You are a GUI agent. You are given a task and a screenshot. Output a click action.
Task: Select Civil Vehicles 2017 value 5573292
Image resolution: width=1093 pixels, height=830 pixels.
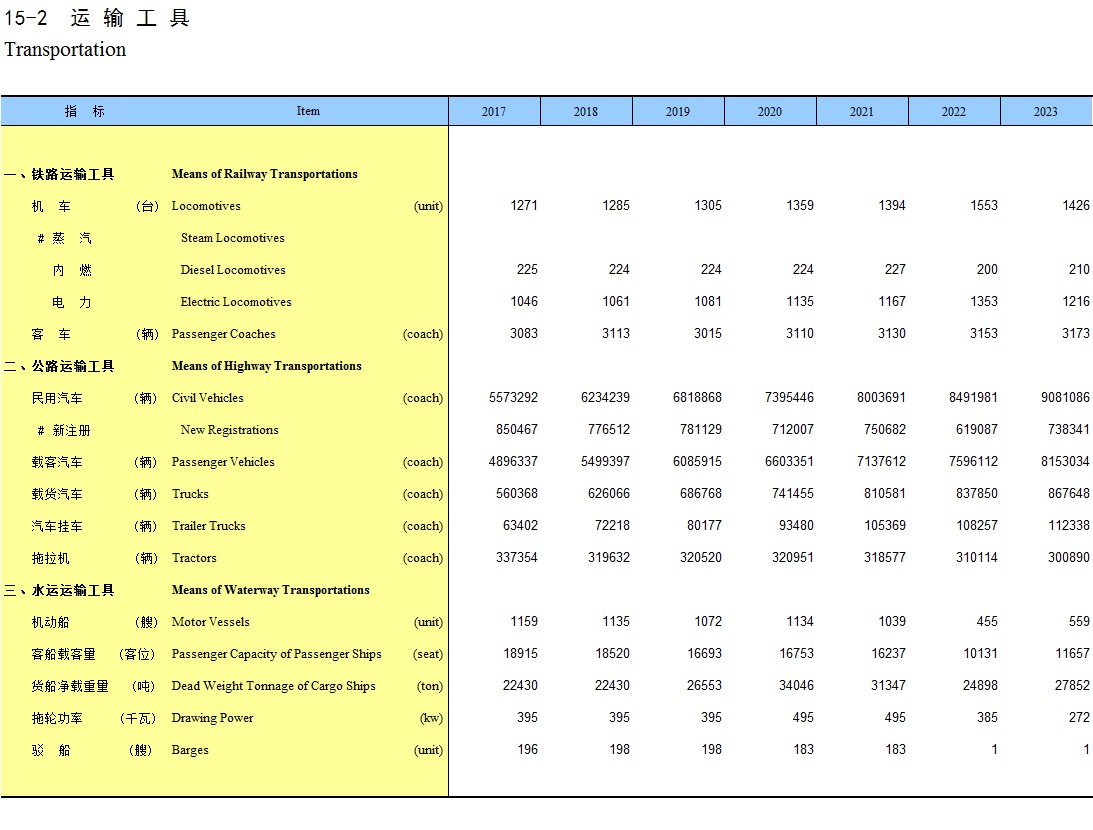(x=514, y=398)
